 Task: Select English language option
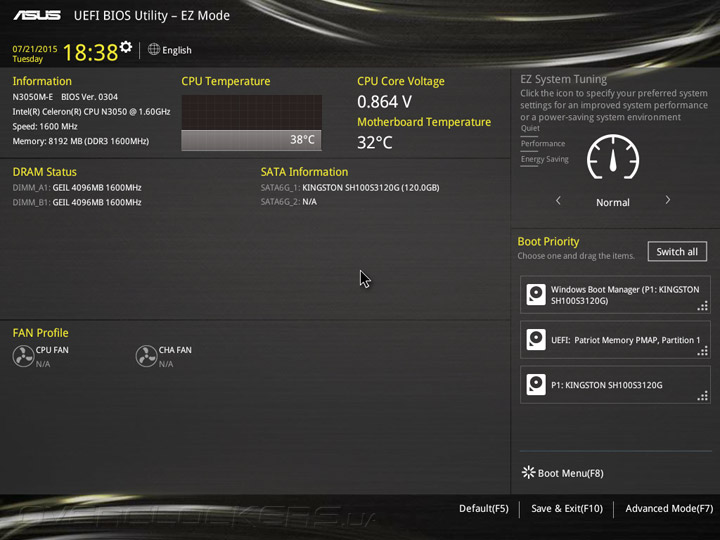tap(177, 50)
